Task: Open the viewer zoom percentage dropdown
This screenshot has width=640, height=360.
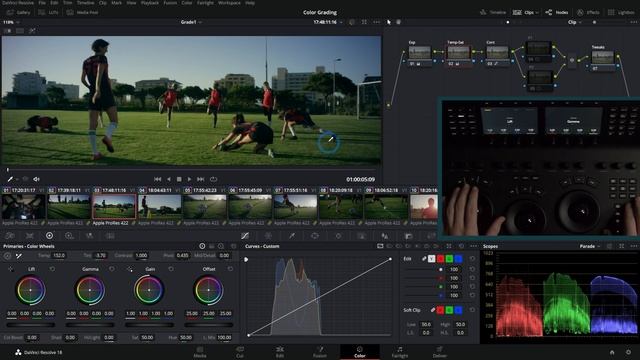Action: point(11,22)
